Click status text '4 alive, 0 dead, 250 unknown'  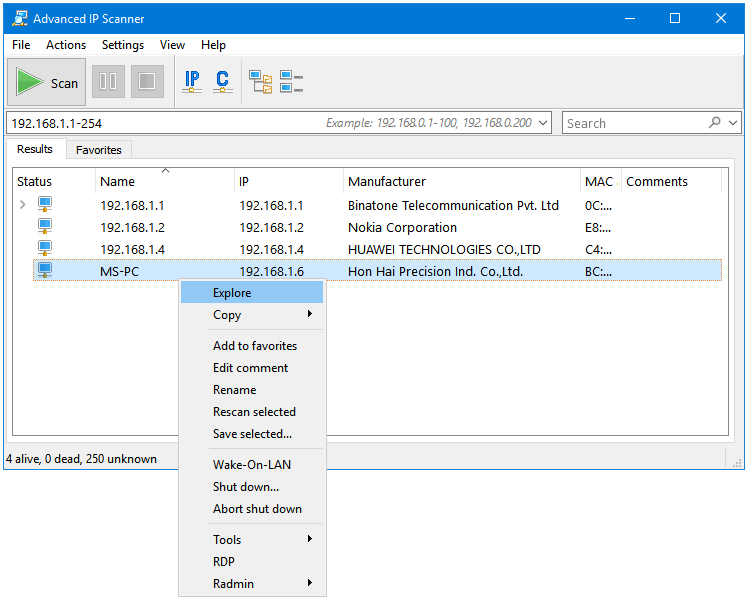[x=81, y=459]
